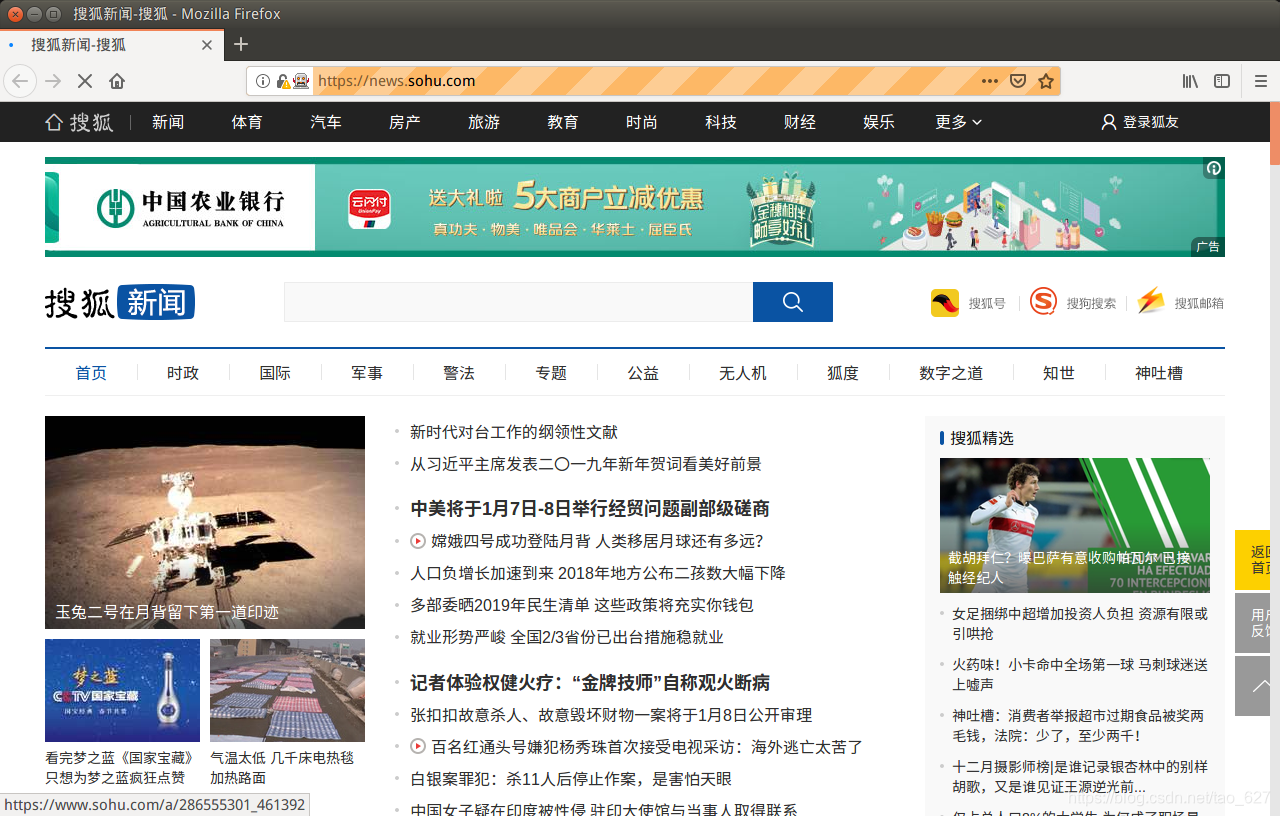Click the ad info icon on banner
Viewport: 1280px width, 816px height.
(x=1213, y=168)
